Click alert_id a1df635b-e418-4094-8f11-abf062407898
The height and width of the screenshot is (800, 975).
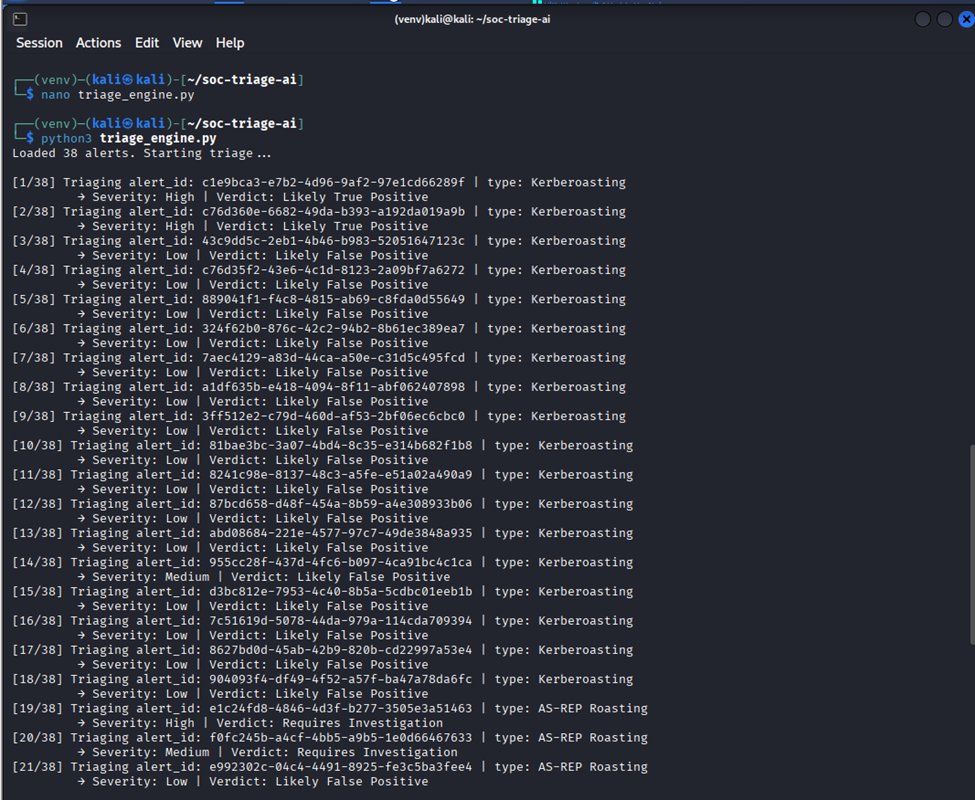click(333, 387)
